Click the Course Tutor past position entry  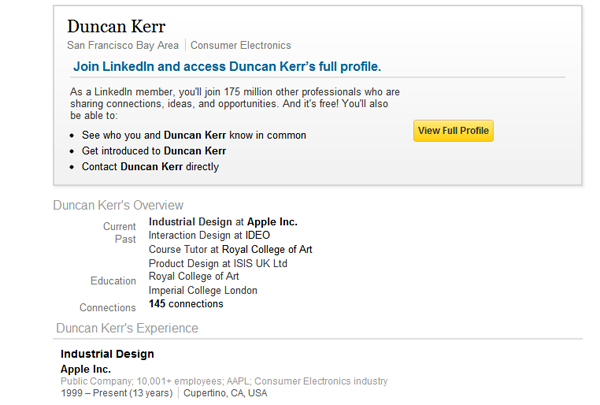pos(230,249)
